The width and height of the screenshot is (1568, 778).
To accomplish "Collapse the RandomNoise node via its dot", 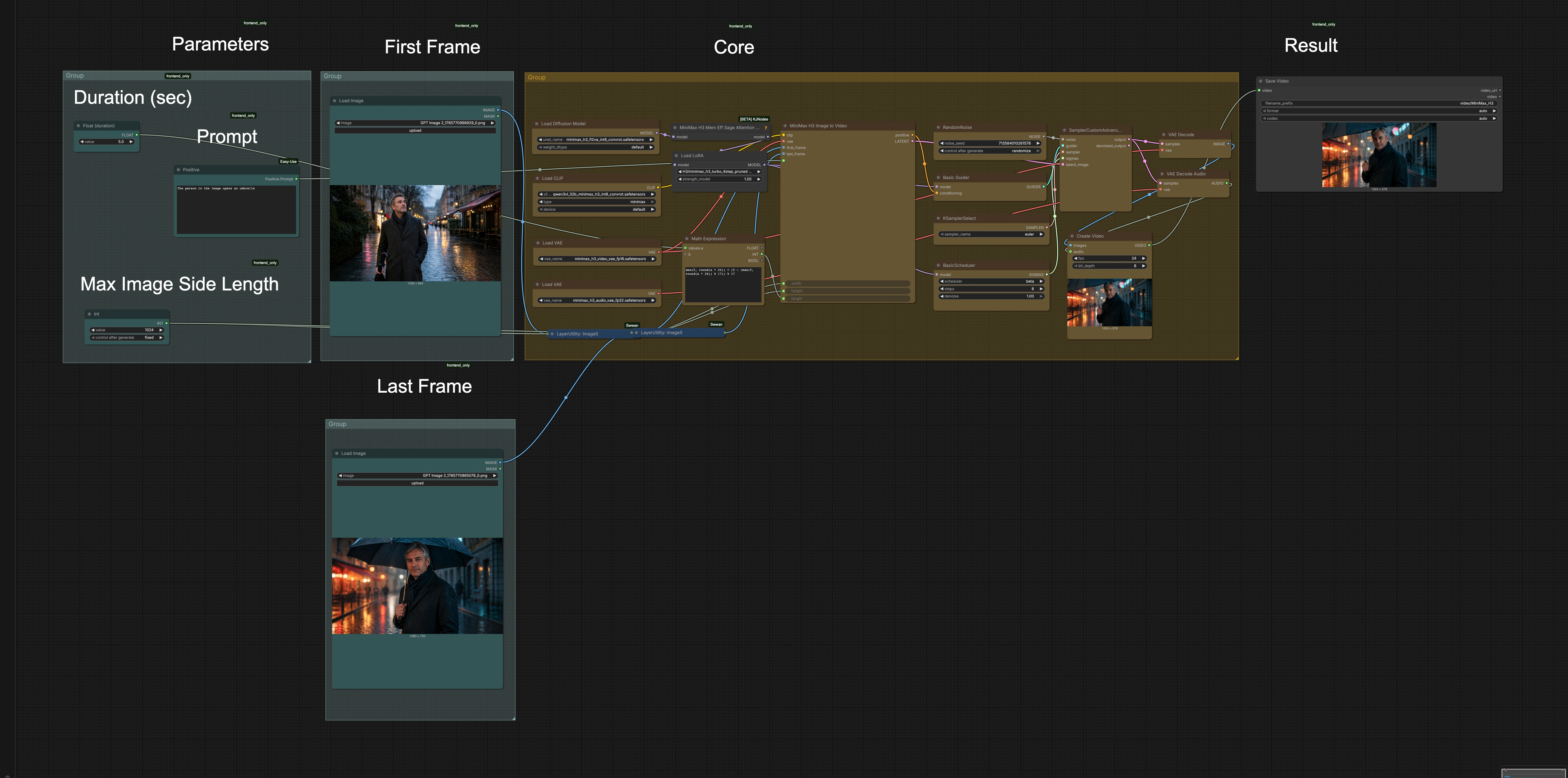I will [x=938, y=127].
